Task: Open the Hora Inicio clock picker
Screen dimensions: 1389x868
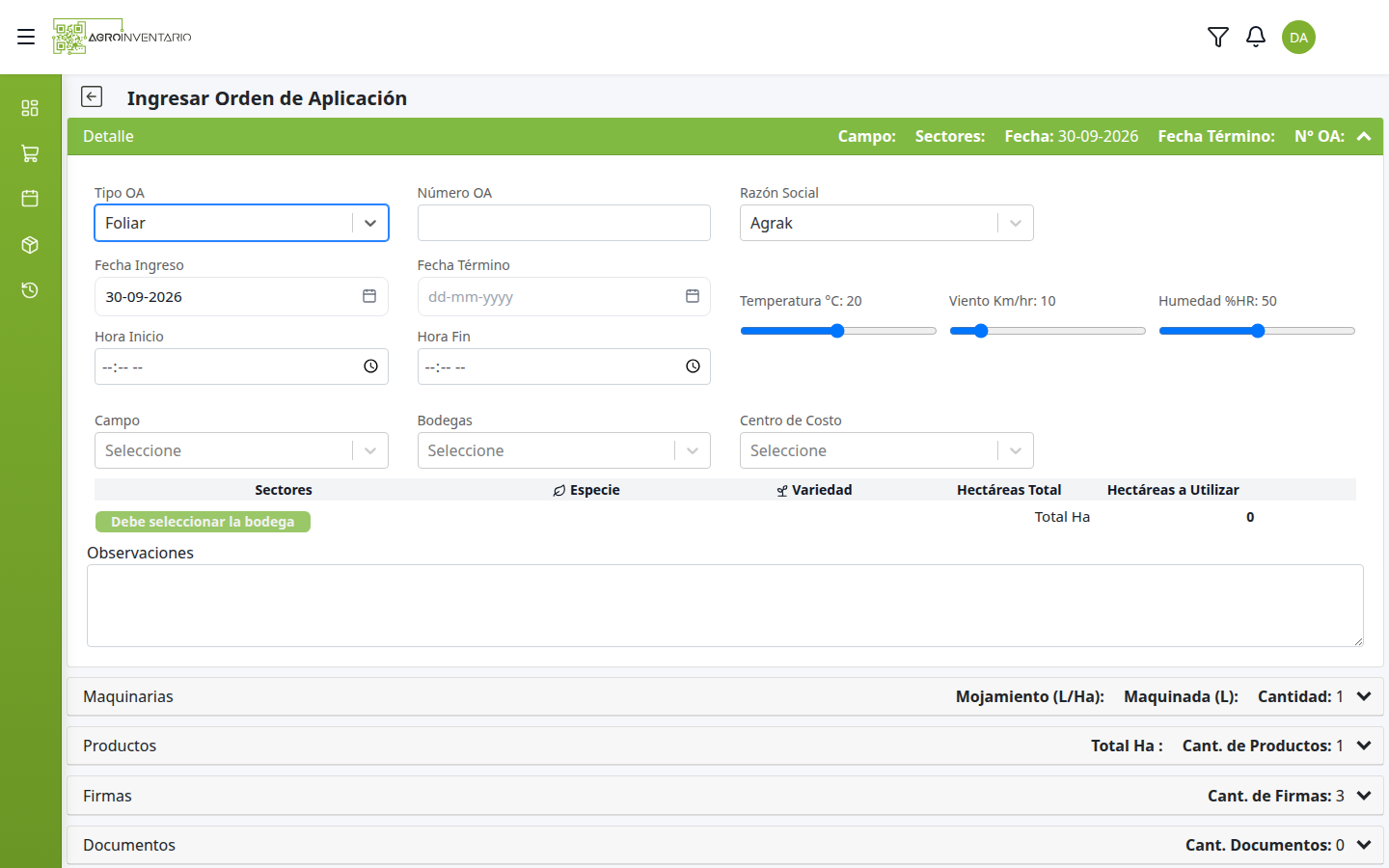Action: coord(370,366)
